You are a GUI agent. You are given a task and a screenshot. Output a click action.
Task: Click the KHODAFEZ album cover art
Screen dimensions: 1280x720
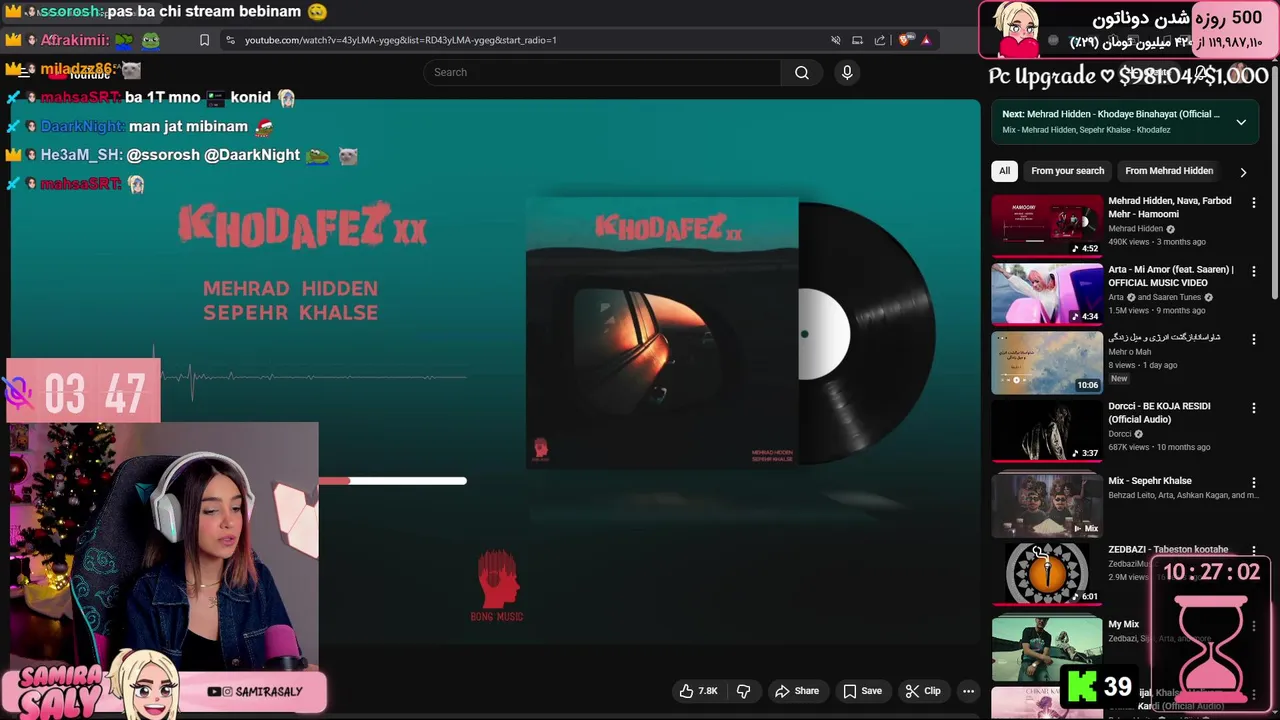click(662, 333)
